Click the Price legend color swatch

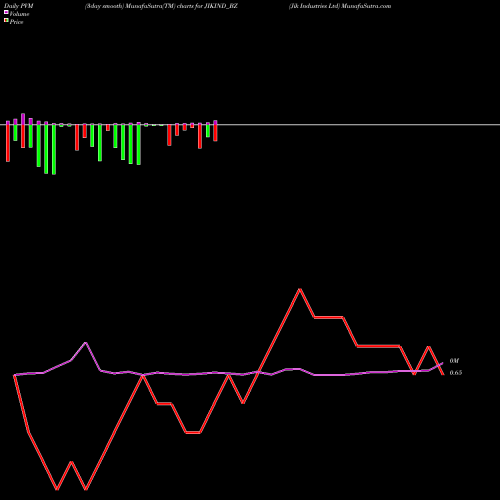pyautogui.click(x=6, y=20)
